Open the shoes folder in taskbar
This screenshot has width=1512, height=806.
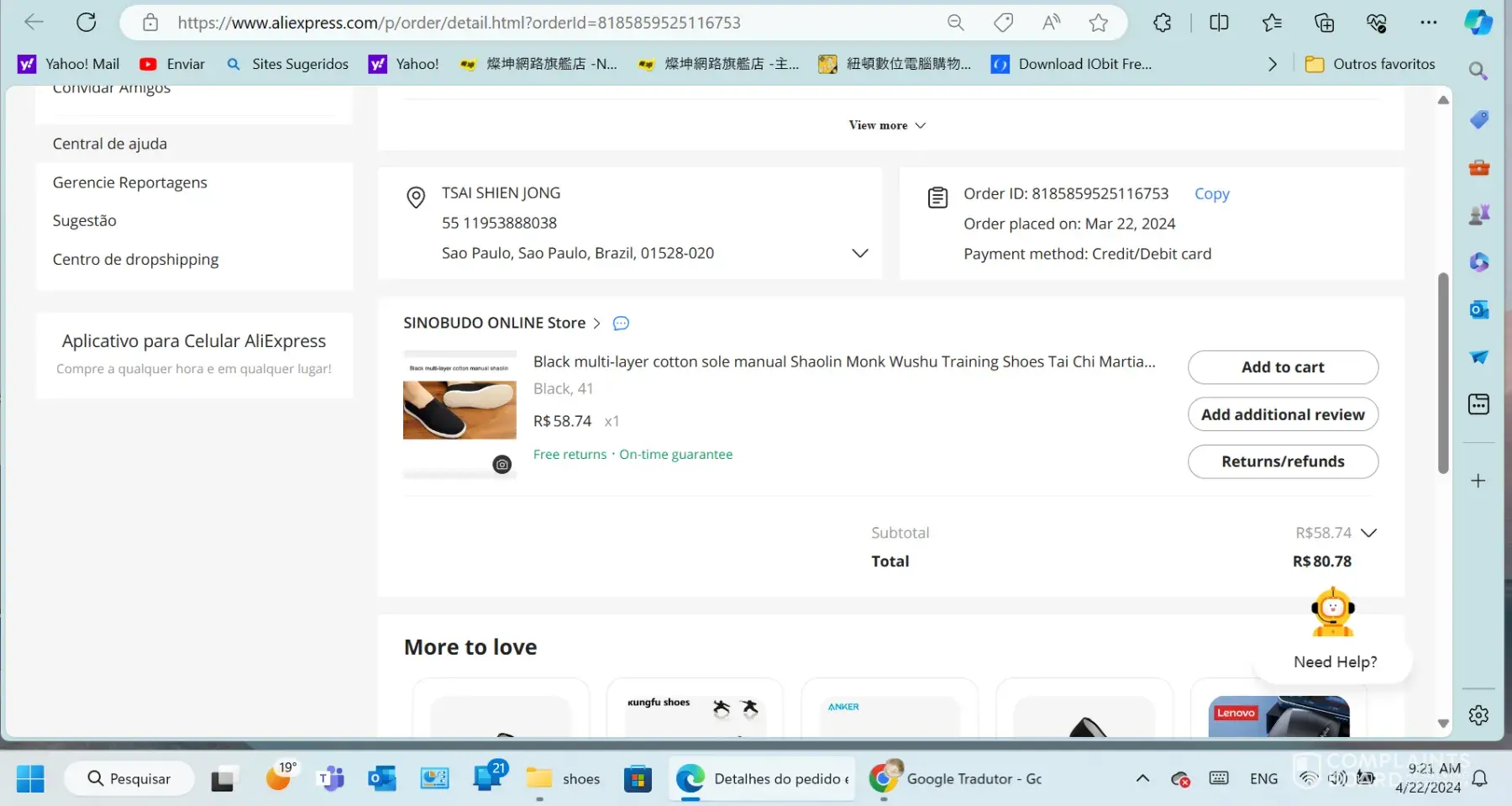tap(563, 779)
